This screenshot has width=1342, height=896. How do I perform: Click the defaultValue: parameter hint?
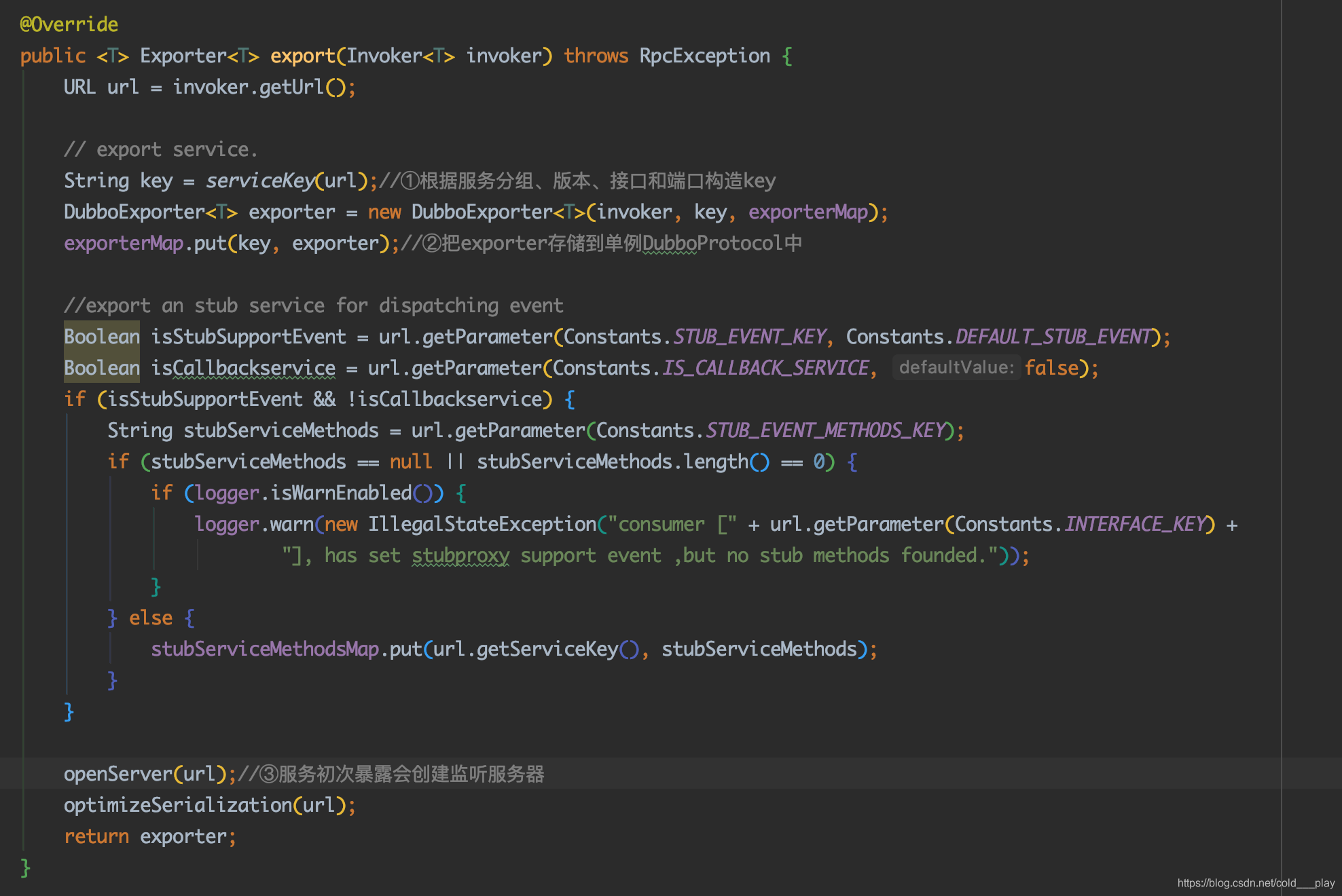(x=956, y=367)
